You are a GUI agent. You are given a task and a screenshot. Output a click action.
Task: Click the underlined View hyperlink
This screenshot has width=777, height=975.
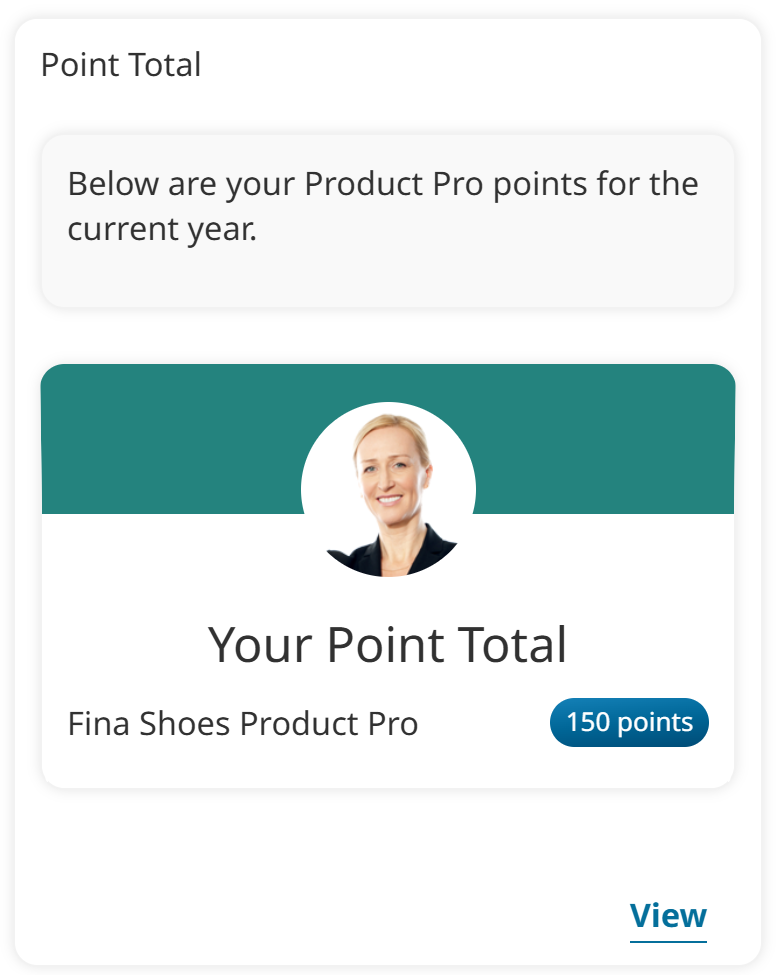(667, 915)
